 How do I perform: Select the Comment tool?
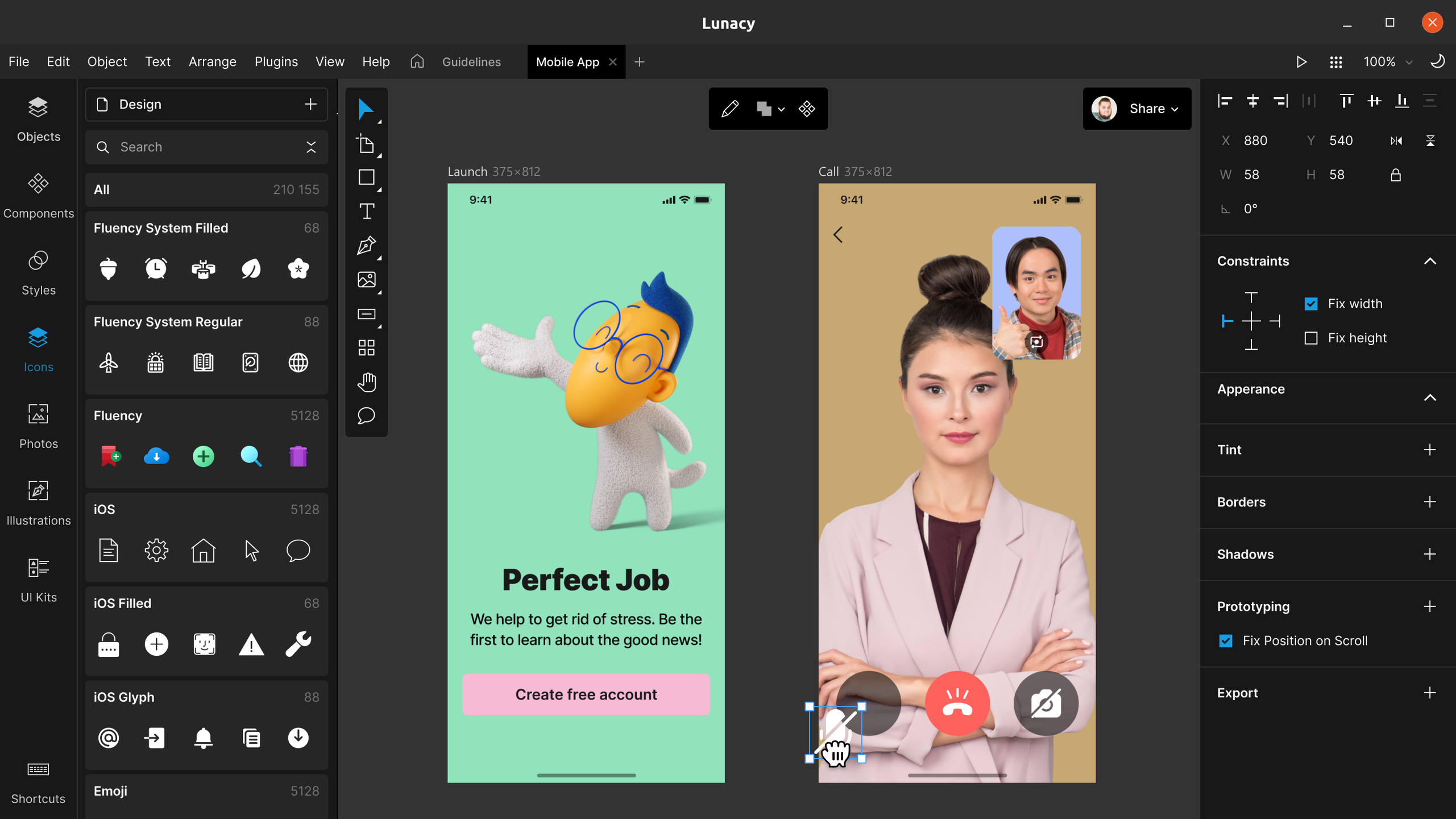point(367,416)
